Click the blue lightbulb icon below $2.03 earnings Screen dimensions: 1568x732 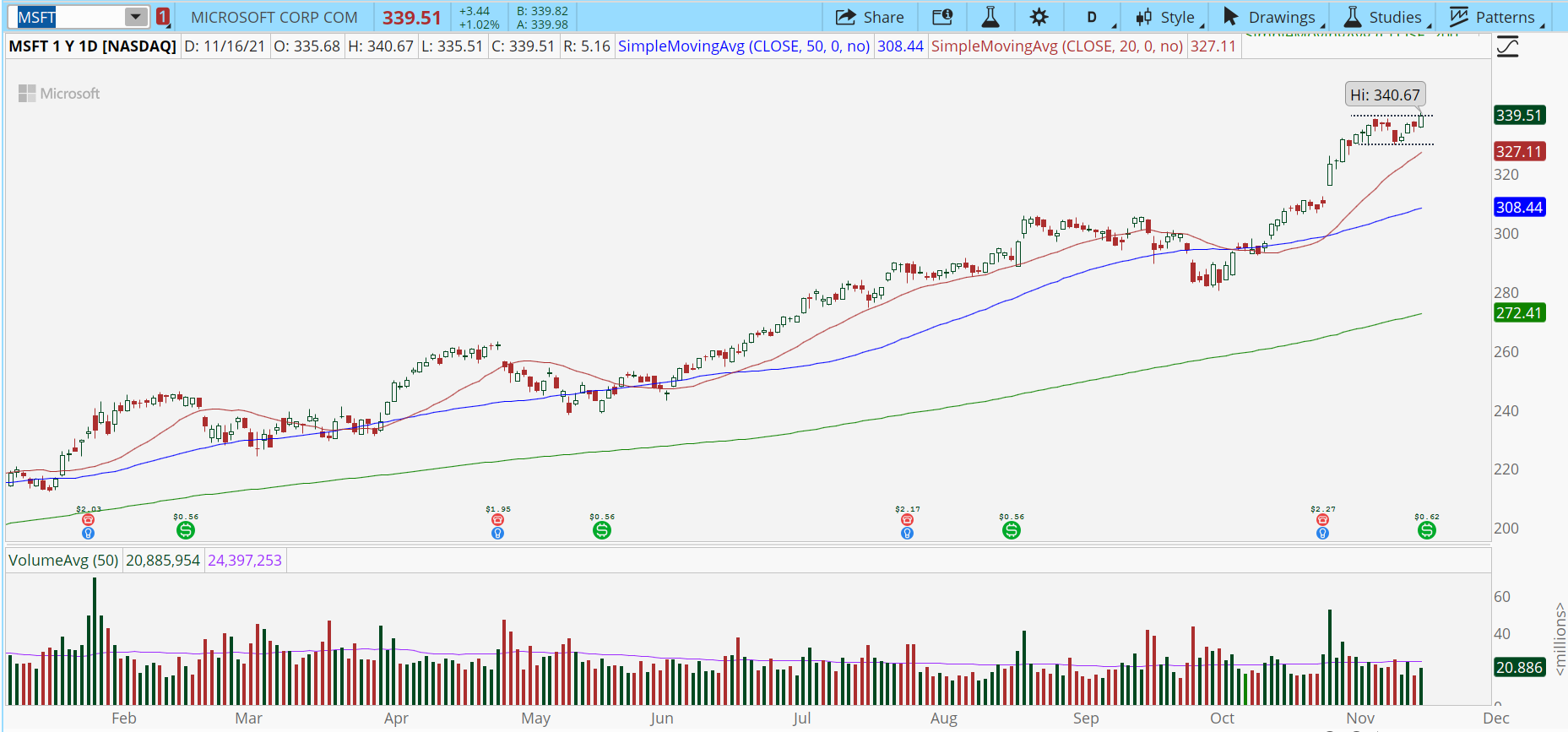tap(88, 534)
